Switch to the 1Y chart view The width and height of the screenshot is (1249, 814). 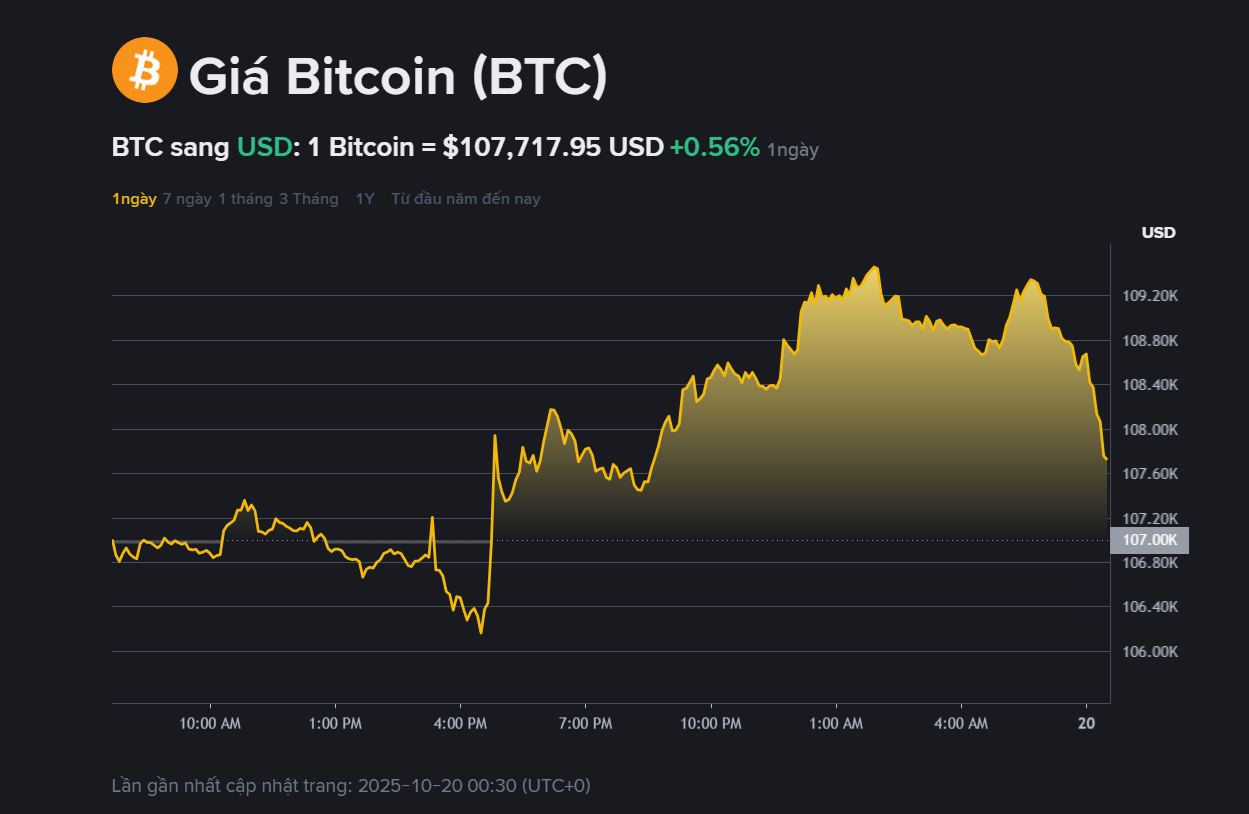tap(365, 199)
